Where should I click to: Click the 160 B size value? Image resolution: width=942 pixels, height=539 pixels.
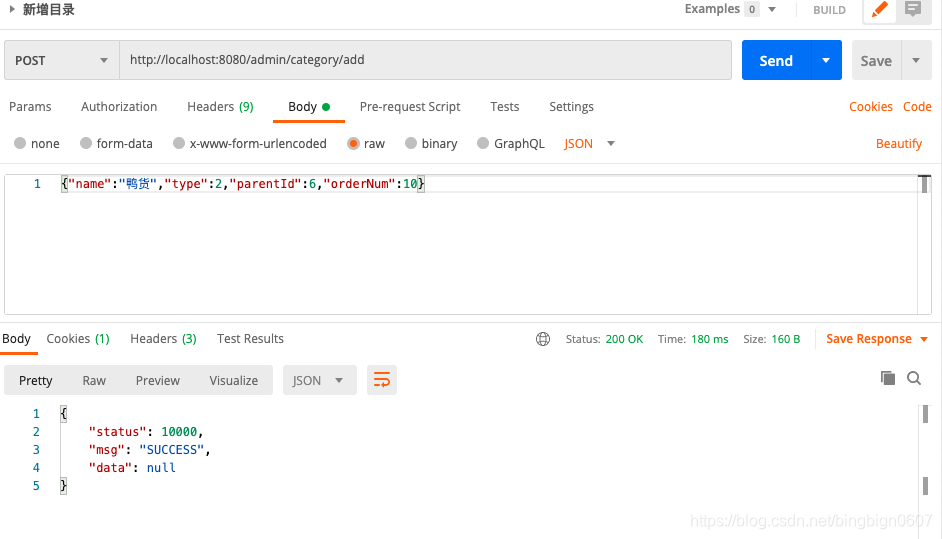pos(786,339)
